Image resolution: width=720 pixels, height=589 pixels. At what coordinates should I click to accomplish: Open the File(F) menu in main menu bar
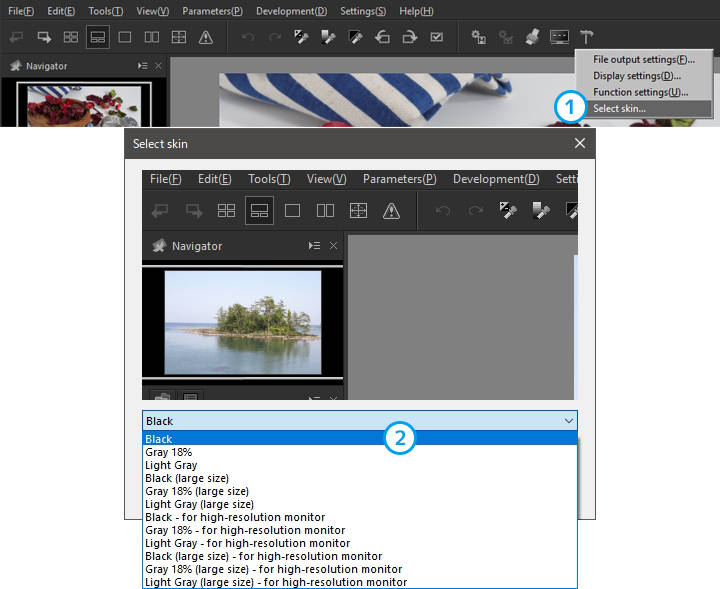coord(21,11)
